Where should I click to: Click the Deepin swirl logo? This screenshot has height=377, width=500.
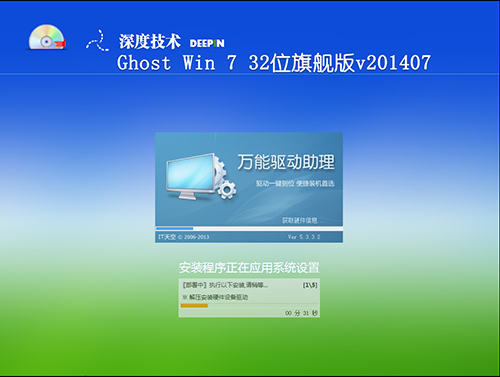(97, 41)
